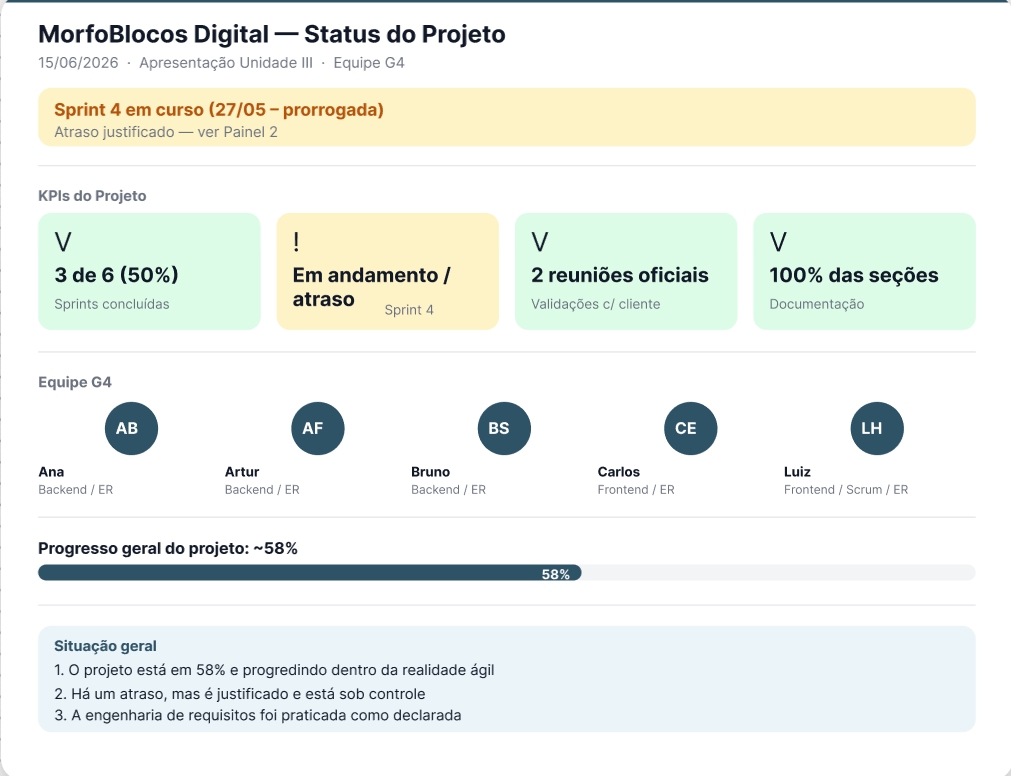Viewport: 1011px width, 776px height.
Task: Click the exclamation mark on Sprint 4 card
Action: coord(296,242)
